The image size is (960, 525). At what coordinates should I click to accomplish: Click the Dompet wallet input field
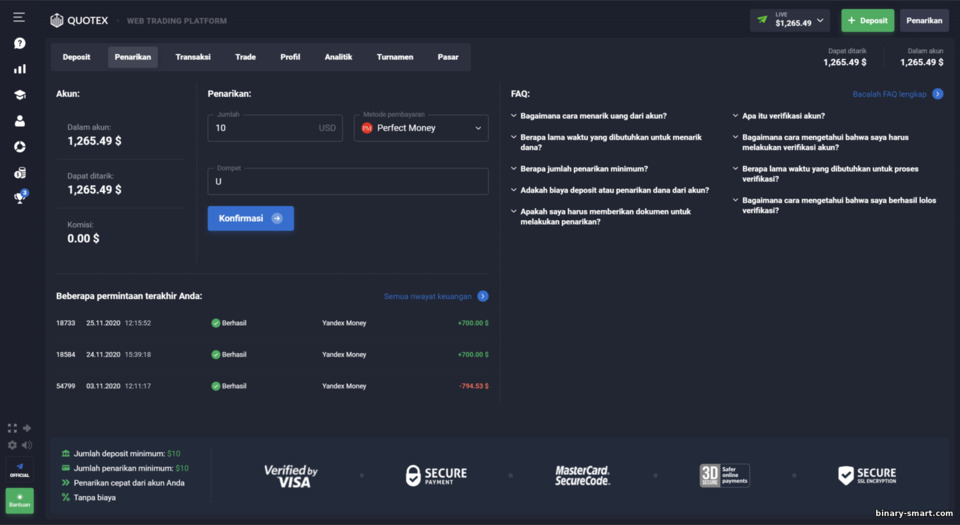pos(348,181)
